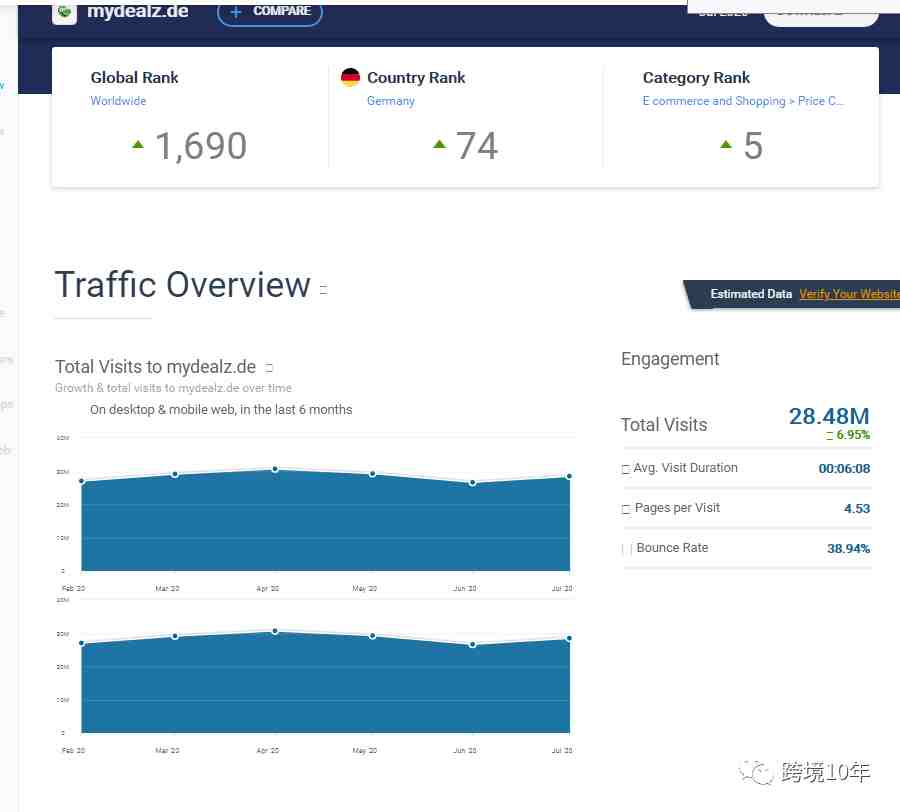This screenshot has height=812, width=900.
Task: Click the desktop & mobile web six-month caption
Action: 221,410
